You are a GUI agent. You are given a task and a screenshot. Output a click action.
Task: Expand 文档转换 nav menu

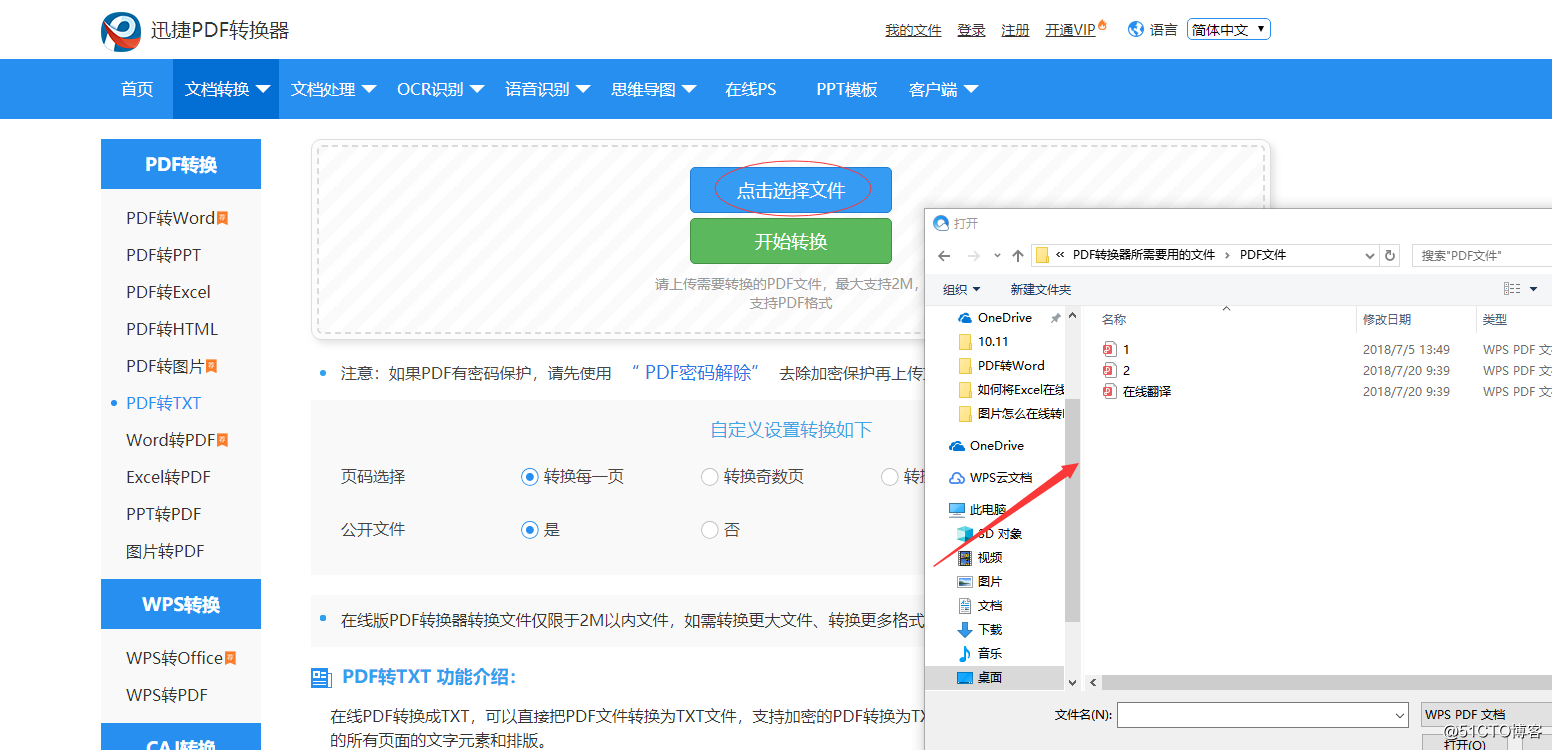tap(227, 89)
